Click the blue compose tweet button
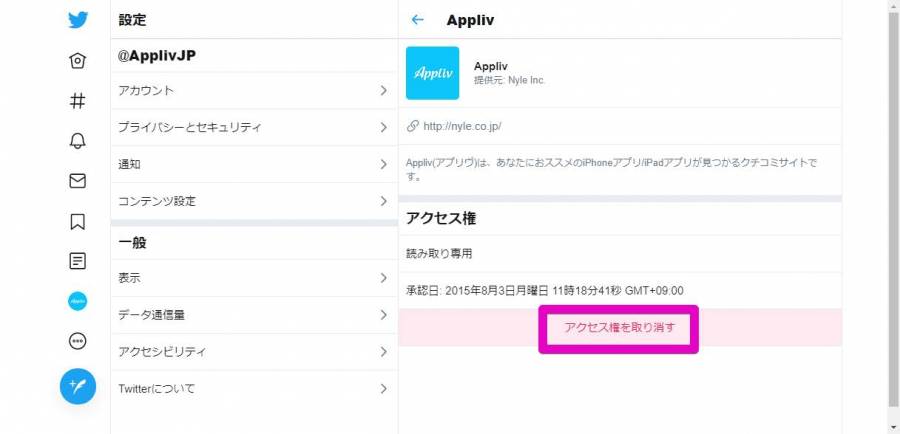 tap(78, 386)
